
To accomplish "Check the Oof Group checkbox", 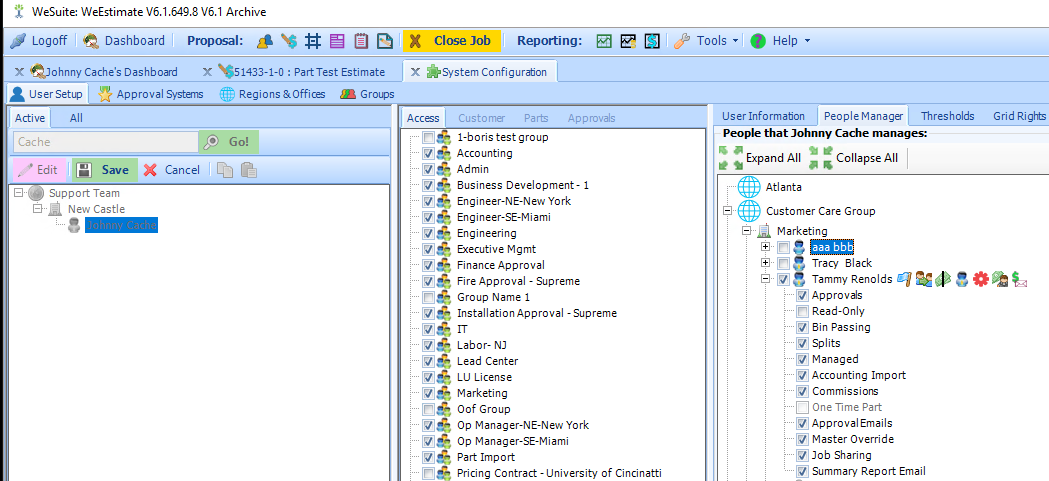I will (429, 409).
